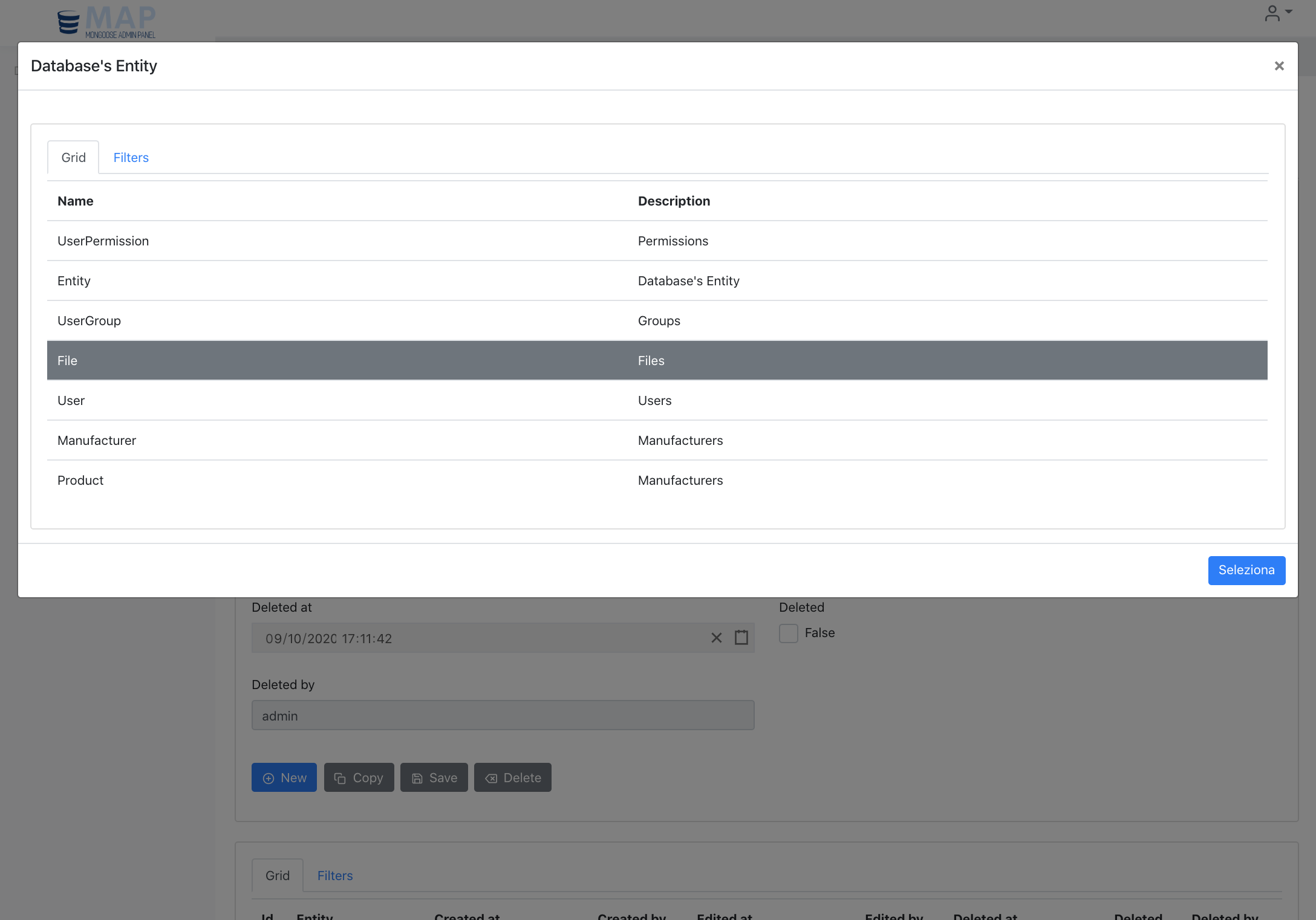Open the Deleted at calendar picker
The width and height of the screenshot is (1316, 920).
pos(741,638)
